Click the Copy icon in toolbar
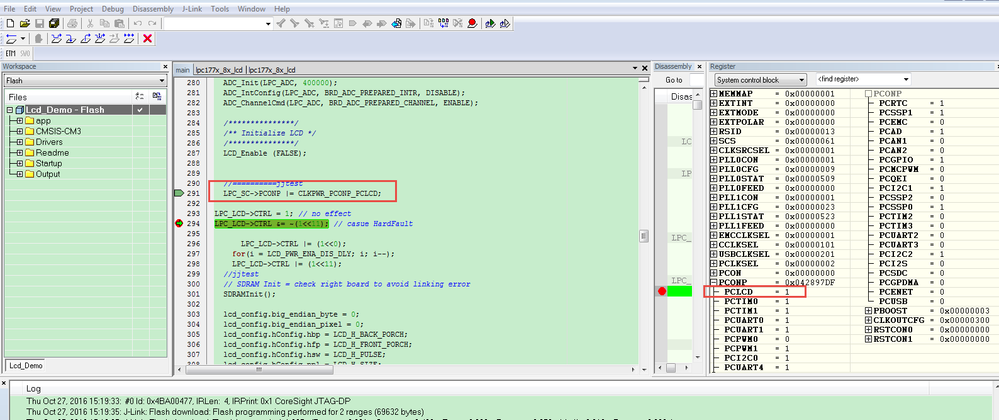999x420 pixels. click(105, 24)
